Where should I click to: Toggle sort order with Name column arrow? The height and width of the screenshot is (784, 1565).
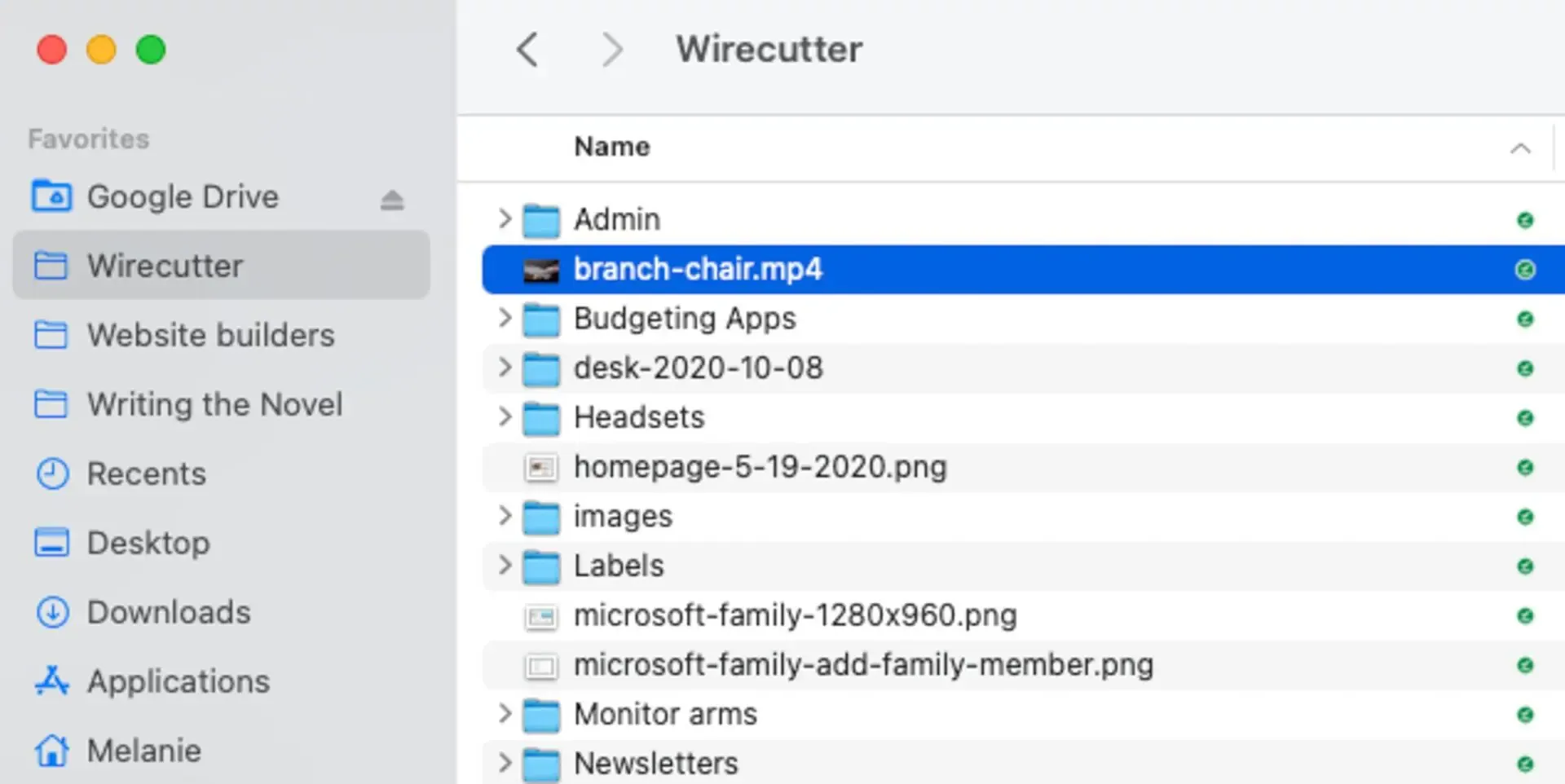(1519, 148)
